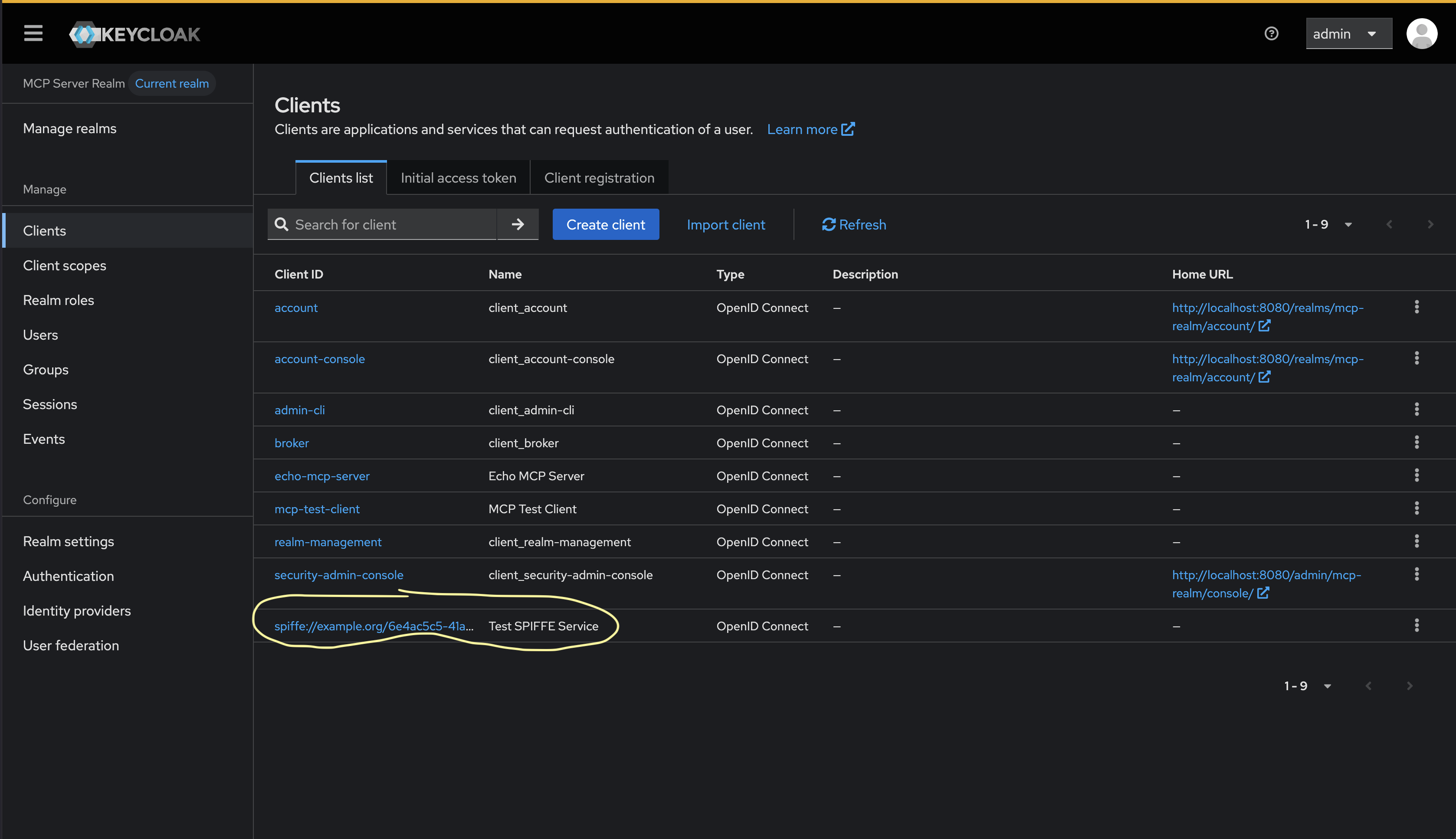
Task: Refresh the clients list
Action: (x=854, y=224)
